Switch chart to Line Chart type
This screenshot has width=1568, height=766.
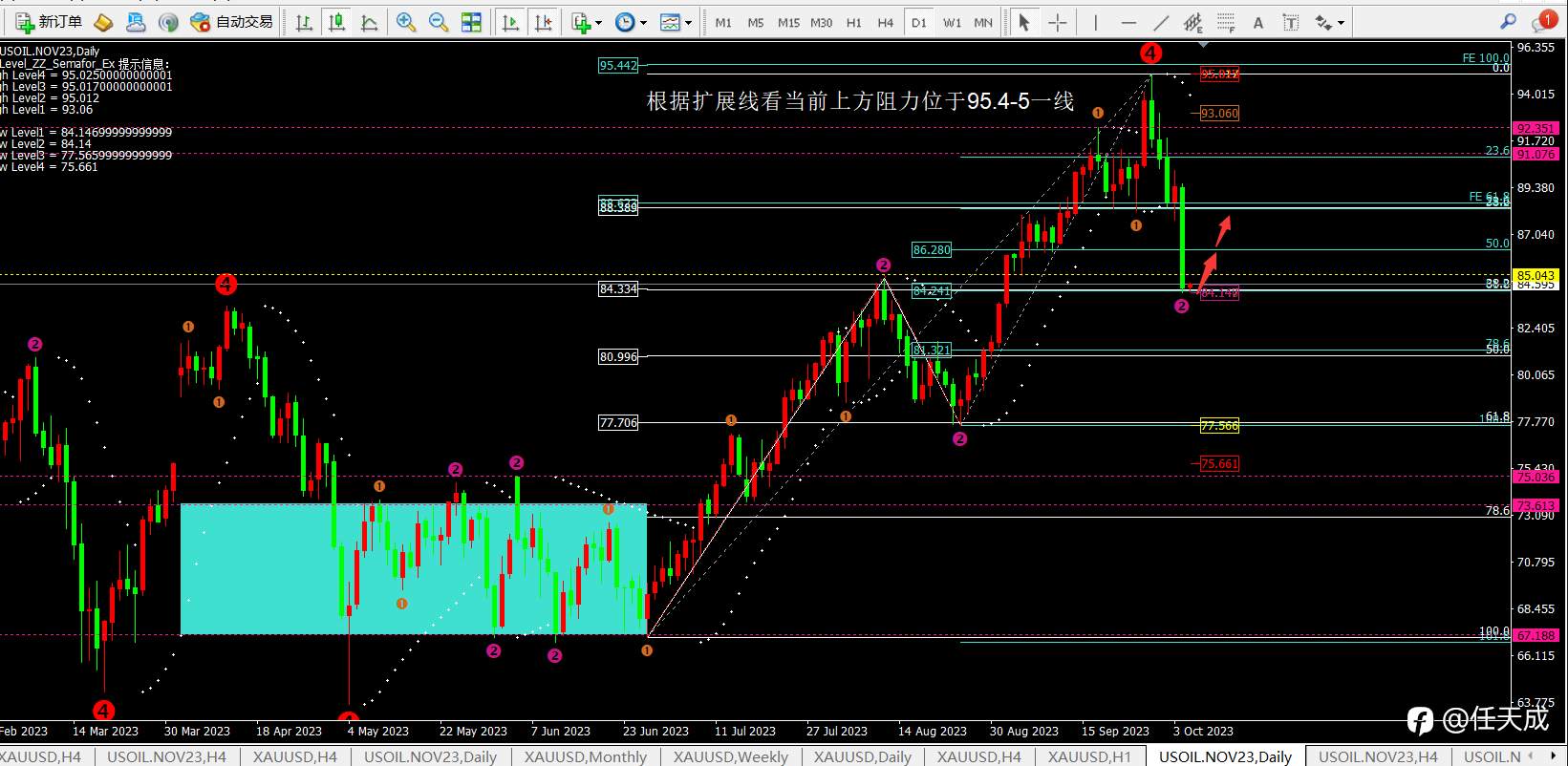click(369, 22)
